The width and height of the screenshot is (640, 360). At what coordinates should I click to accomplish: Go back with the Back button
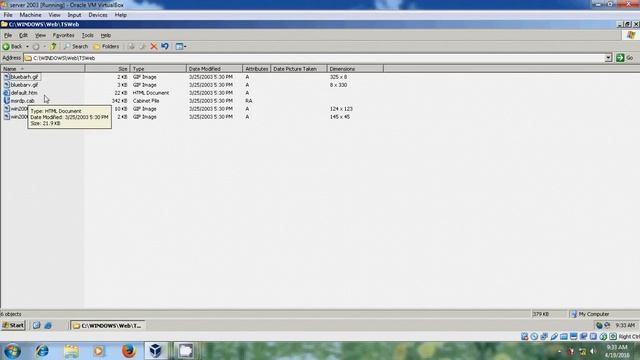click(12, 47)
